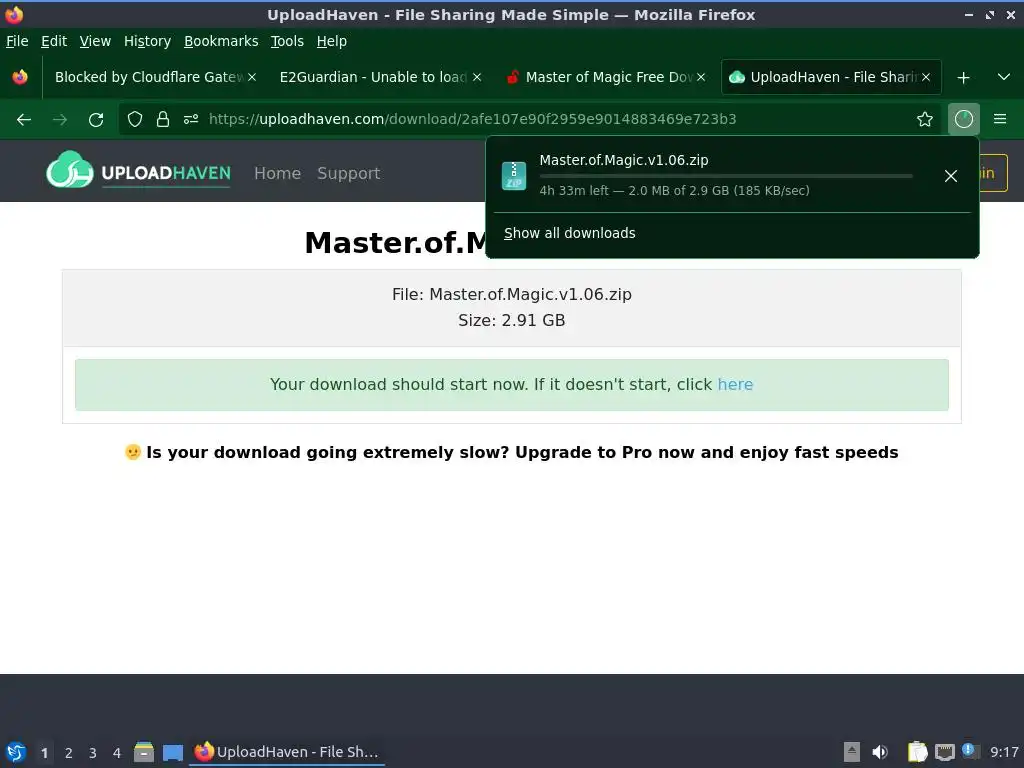Open the update notifier tray icon
Screen dimensions: 1024x768
(970, 751)
